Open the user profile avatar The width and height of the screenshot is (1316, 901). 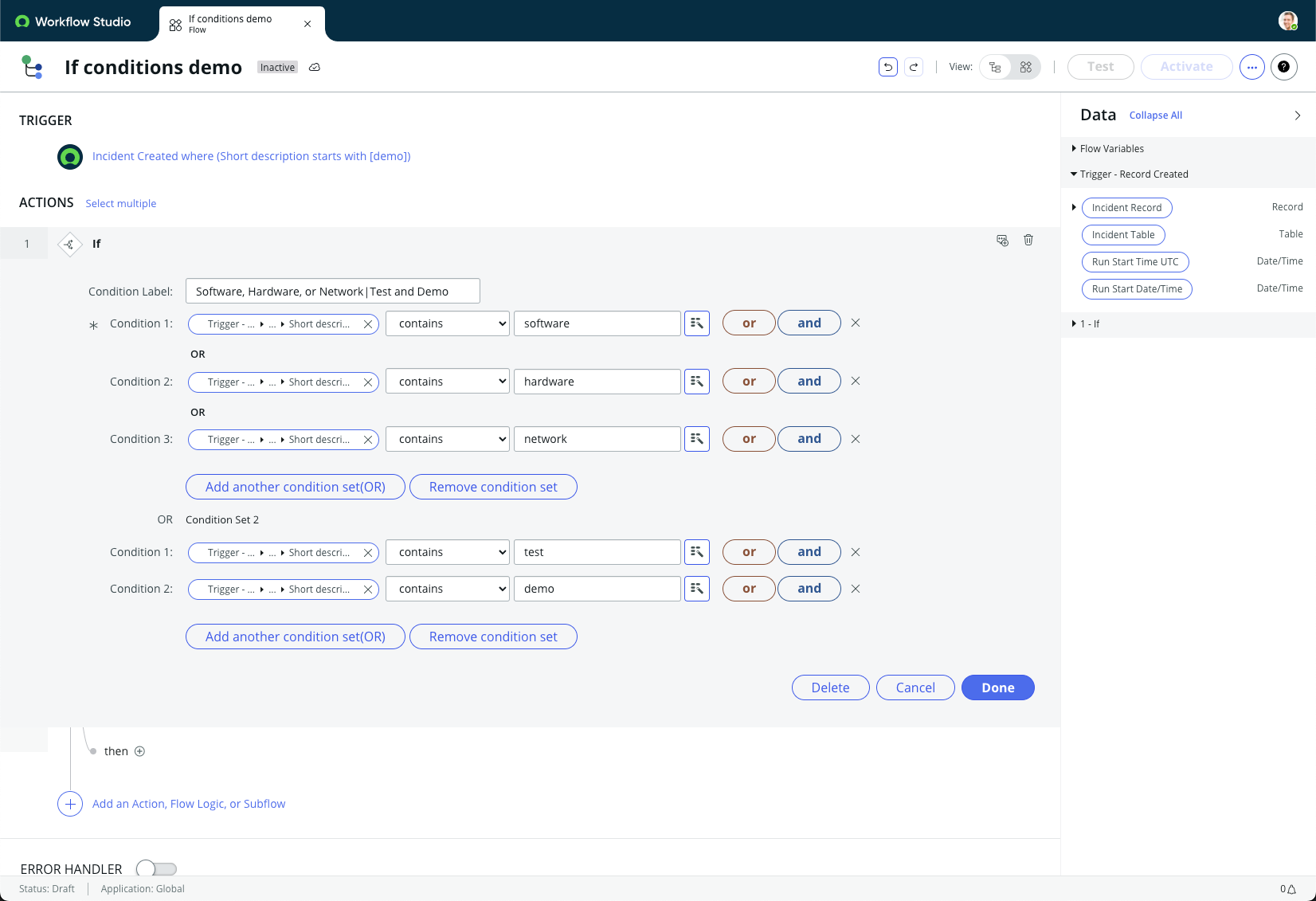pyautogui.click(x=1287, y=21)
